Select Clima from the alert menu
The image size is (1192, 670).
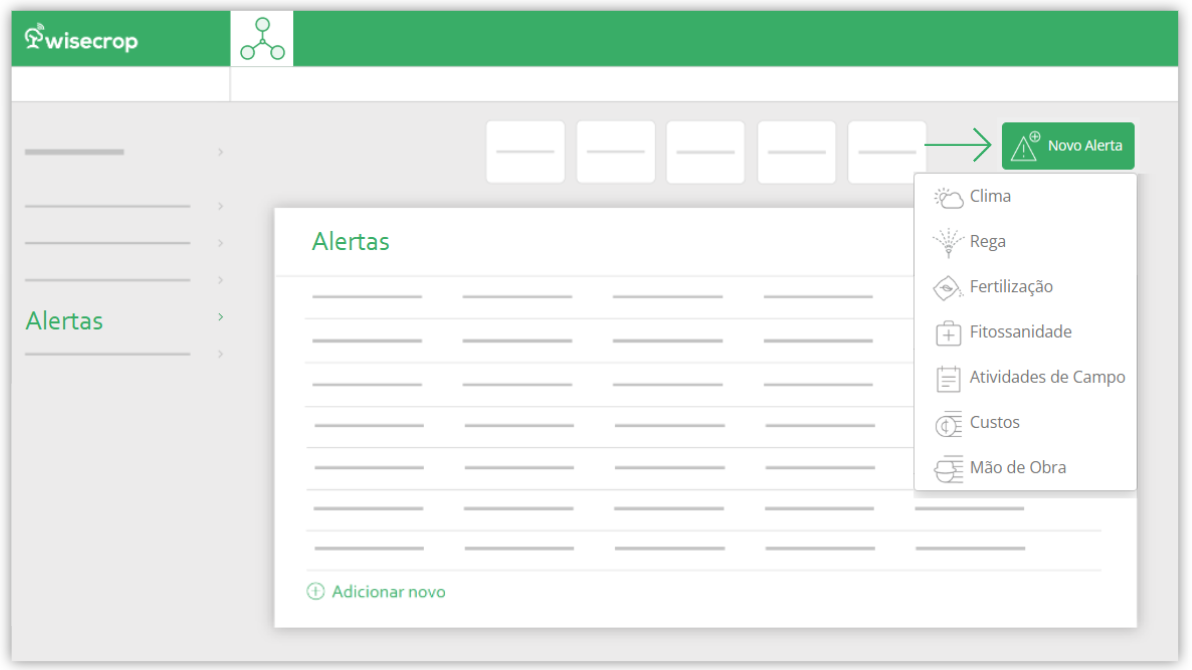pos(990,197)
